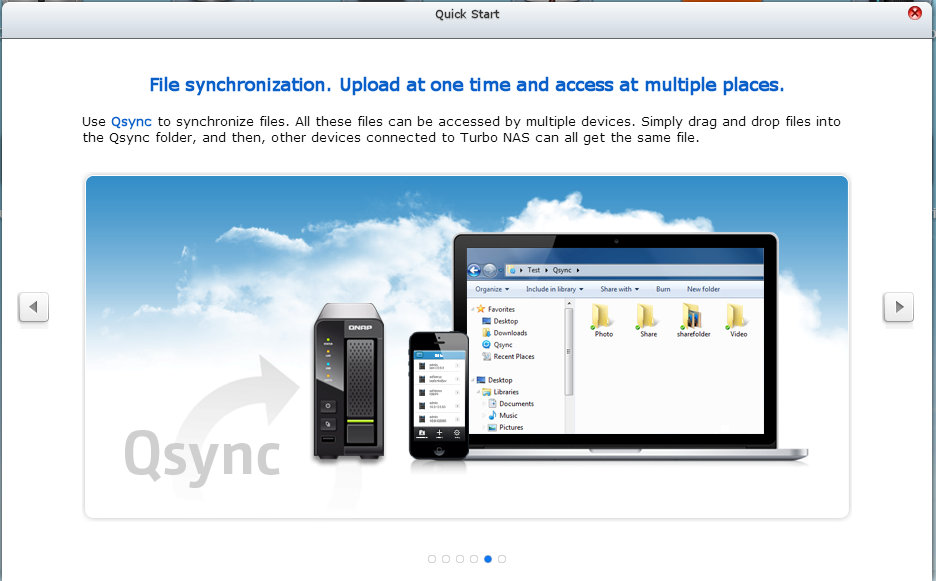Go to the previous Quick Start slide
Image resolution: width=936 pixels, height=581 pixels.
coord(33,307)
